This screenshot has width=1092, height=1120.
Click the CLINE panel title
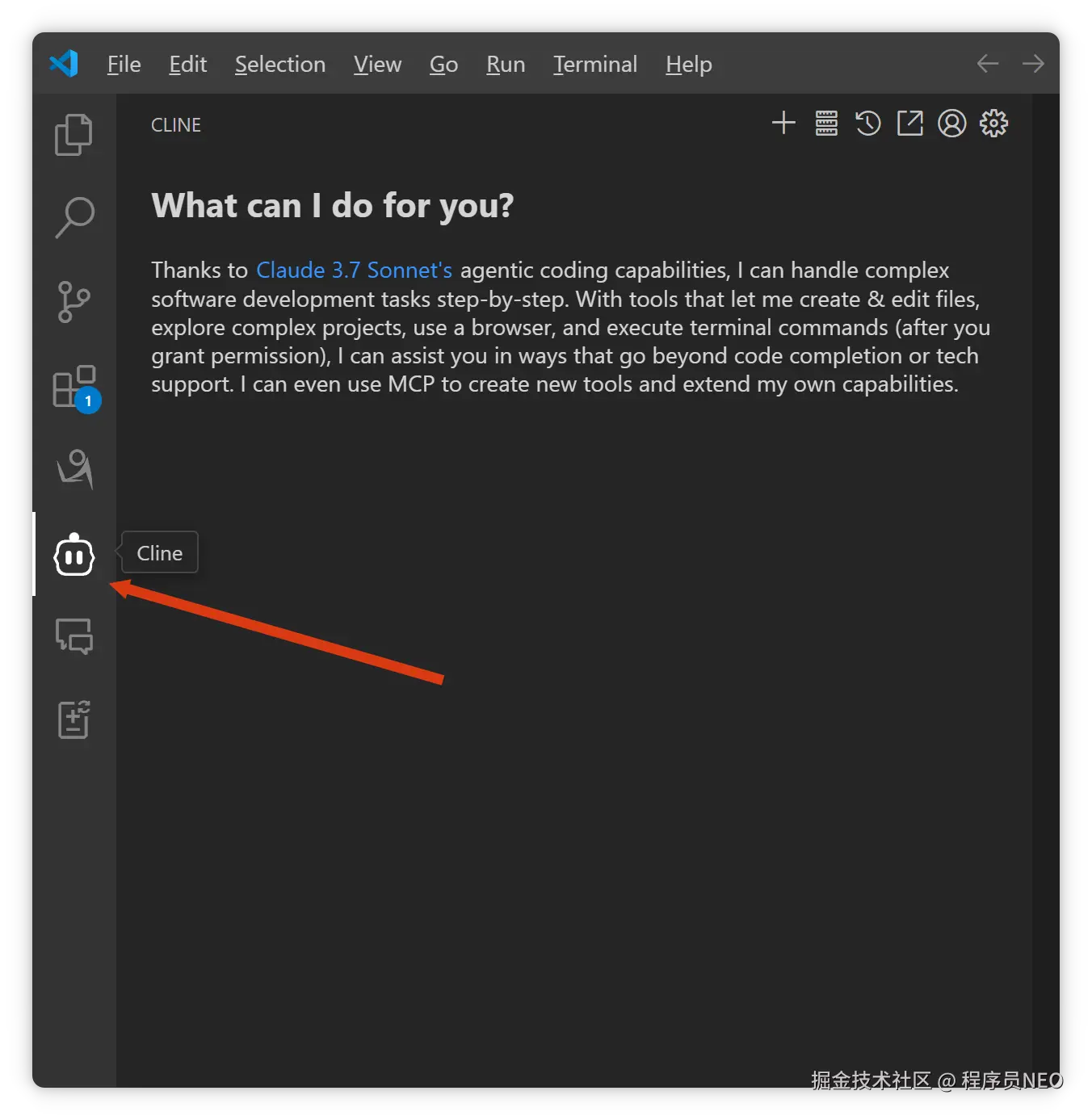(176, 125)
